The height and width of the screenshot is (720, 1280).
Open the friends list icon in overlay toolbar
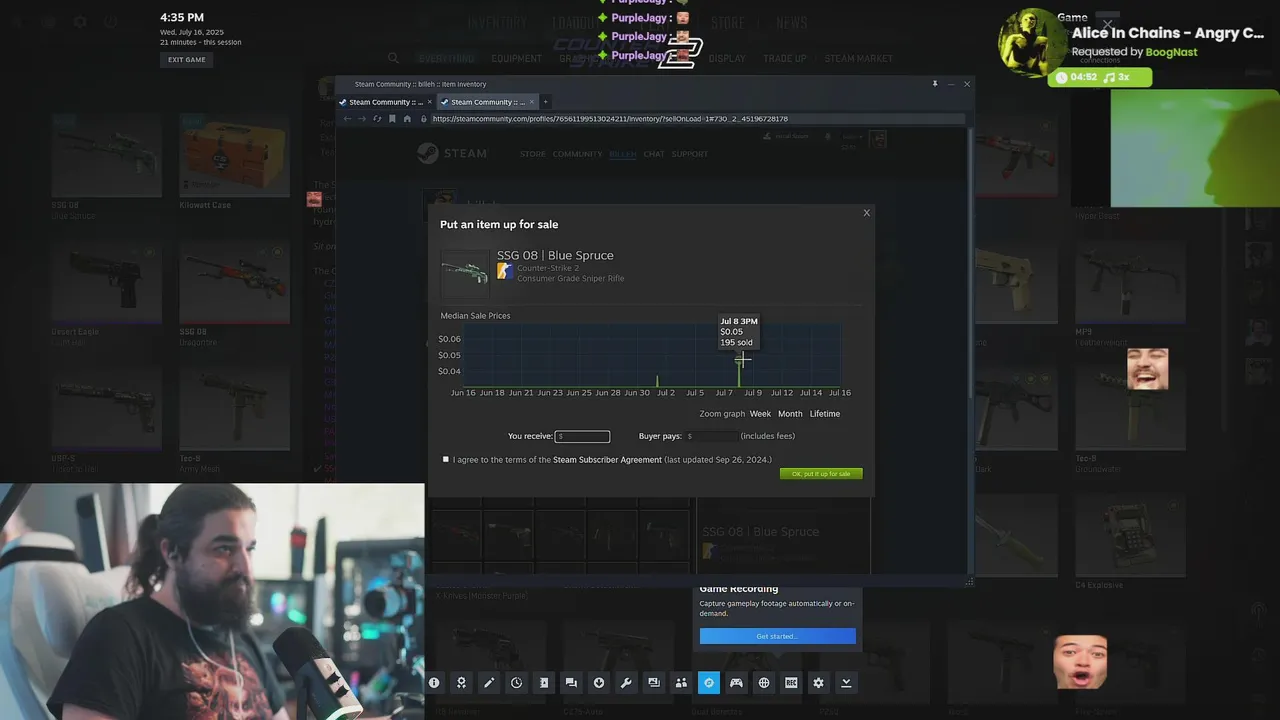coord(681,683)
